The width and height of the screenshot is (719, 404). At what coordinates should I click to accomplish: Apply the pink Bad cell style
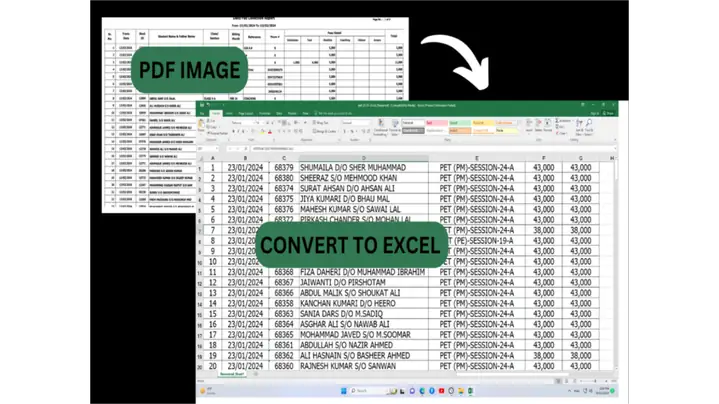coord(437,123)
